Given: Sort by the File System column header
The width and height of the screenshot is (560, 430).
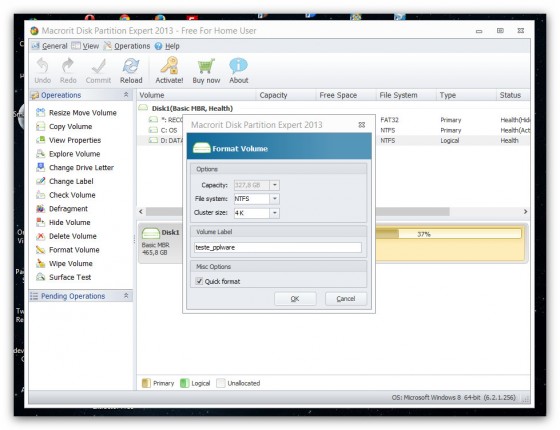Looking at the screenshot, I should [x=406, y=95].
